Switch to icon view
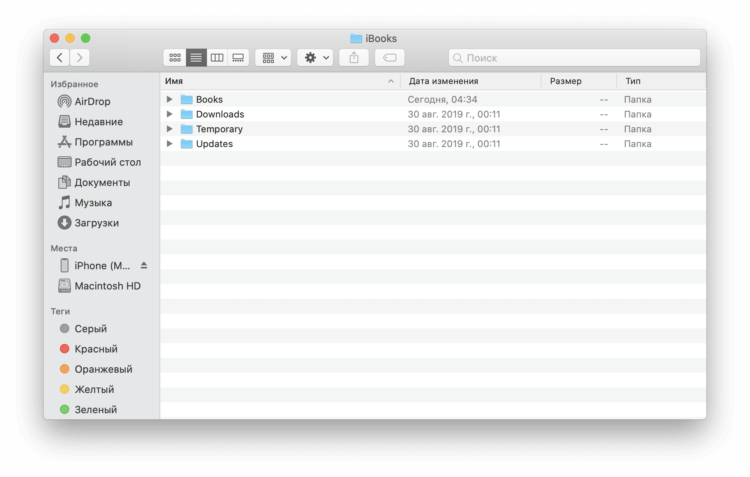The height and width of the screenshot is (477, 750). click(175, 58)
